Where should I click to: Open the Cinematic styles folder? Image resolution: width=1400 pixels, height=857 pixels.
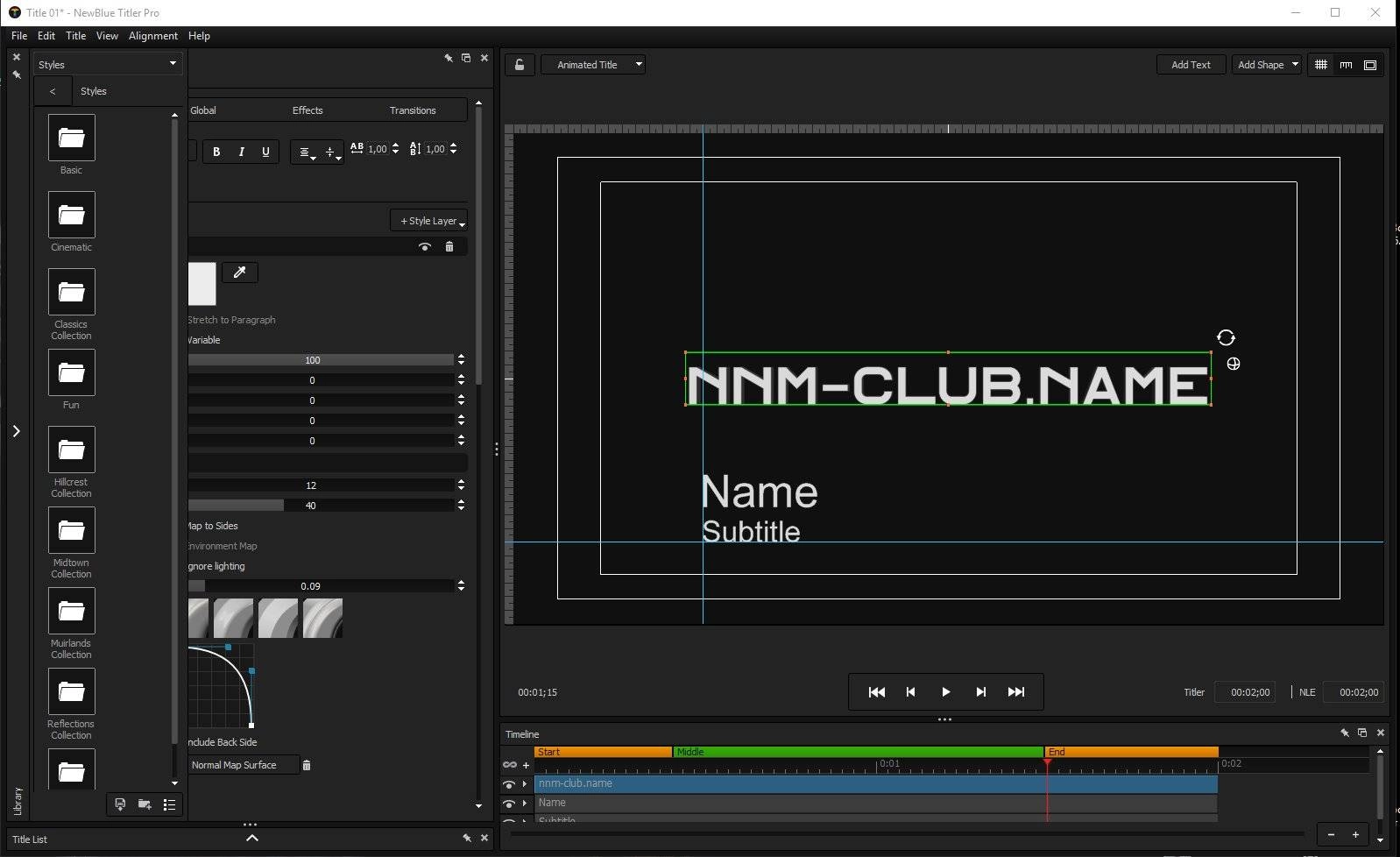(x=71, y=215)
